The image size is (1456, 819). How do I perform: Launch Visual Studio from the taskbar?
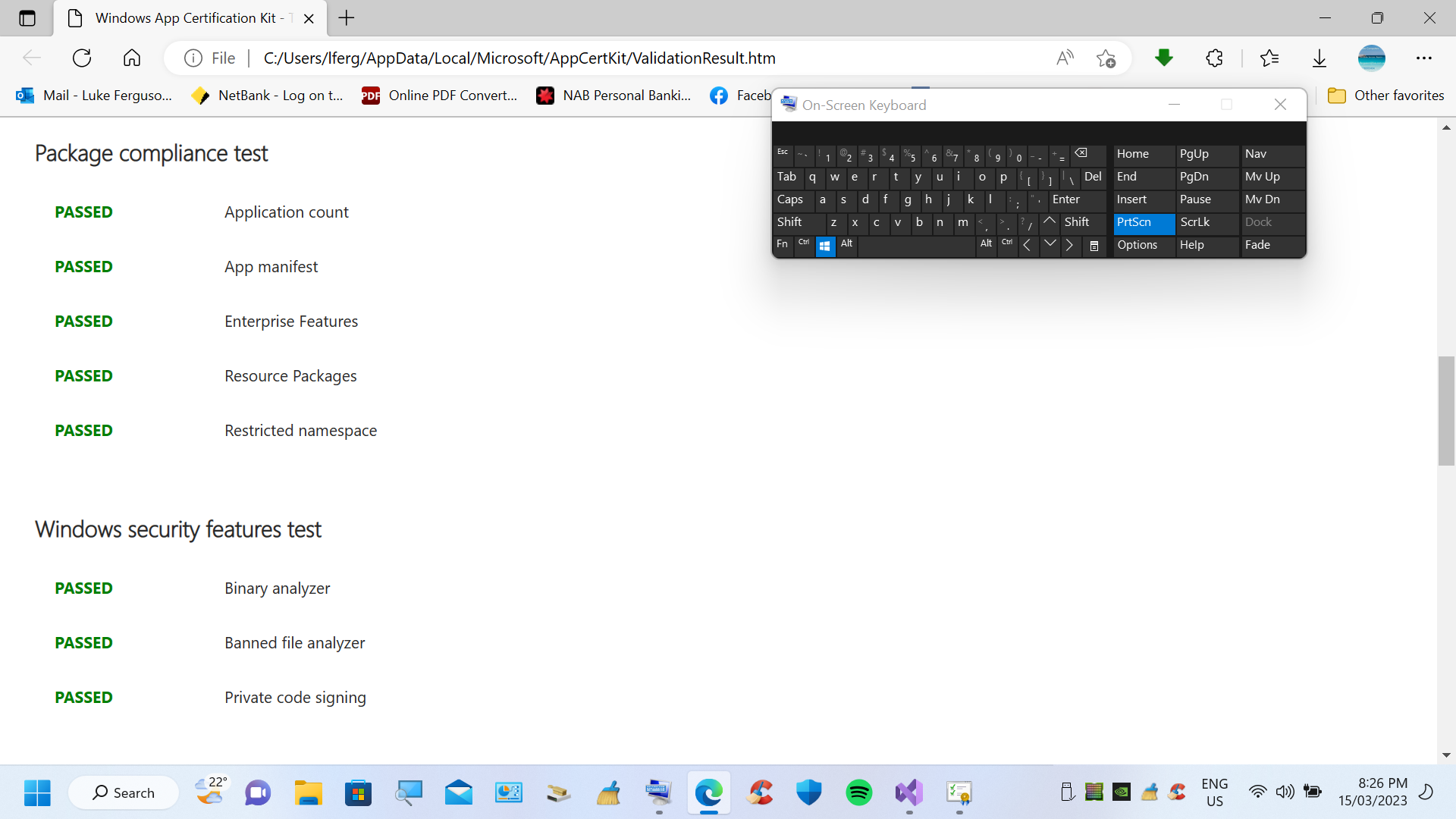coord(908,792)
